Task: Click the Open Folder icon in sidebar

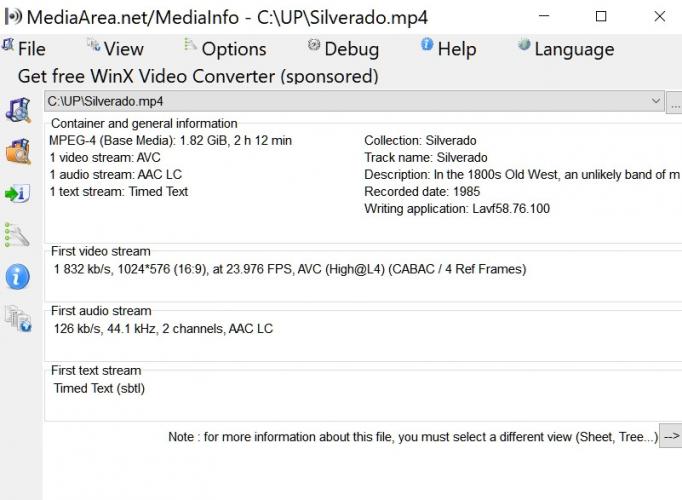Action: 18,151
